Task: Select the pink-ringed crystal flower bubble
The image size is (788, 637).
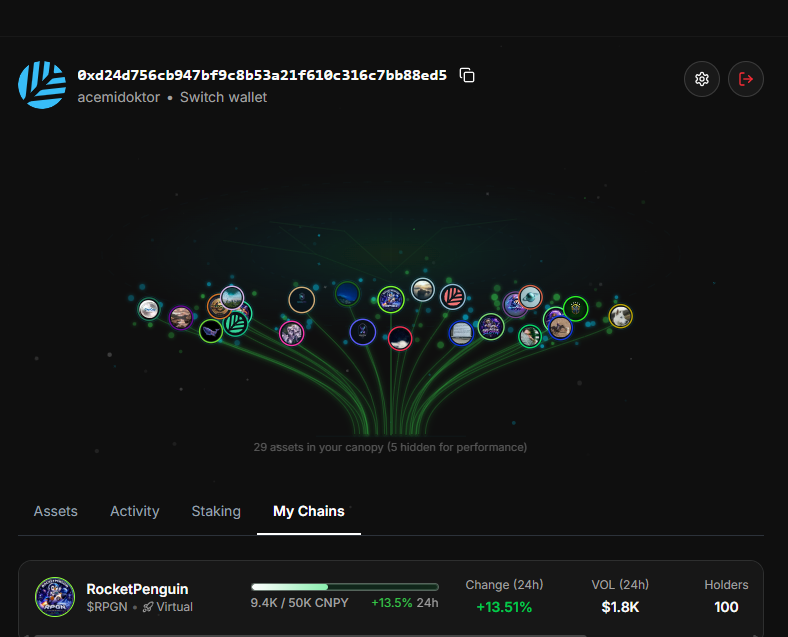Action: click(291, 333)
